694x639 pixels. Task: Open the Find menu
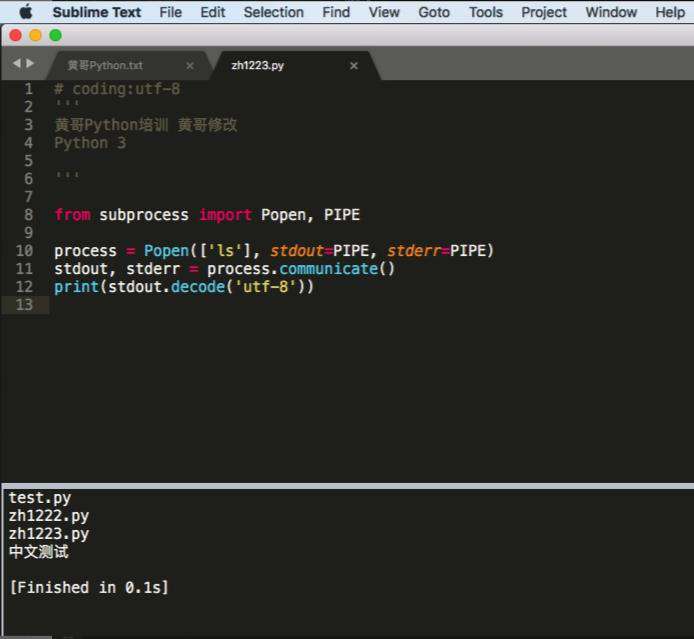pos(336,12)
